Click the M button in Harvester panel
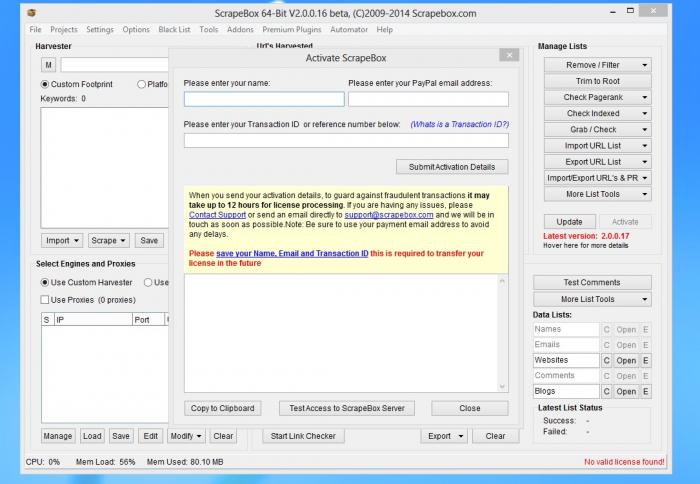Screen dimensions: 700x484 pyautogui.click(x=48, y=65)
